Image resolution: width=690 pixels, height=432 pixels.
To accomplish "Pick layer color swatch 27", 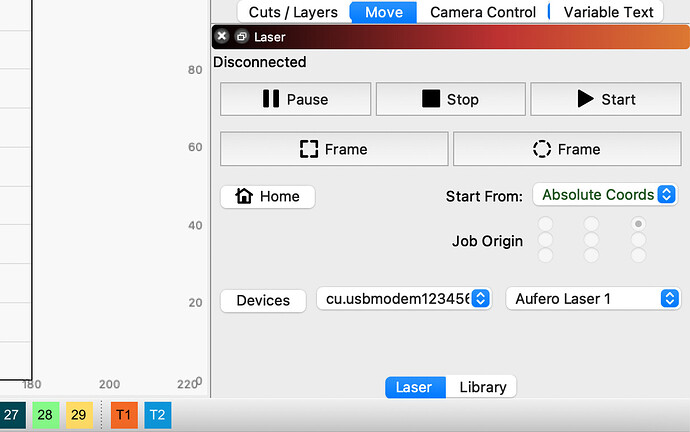I will coord(12,415).
